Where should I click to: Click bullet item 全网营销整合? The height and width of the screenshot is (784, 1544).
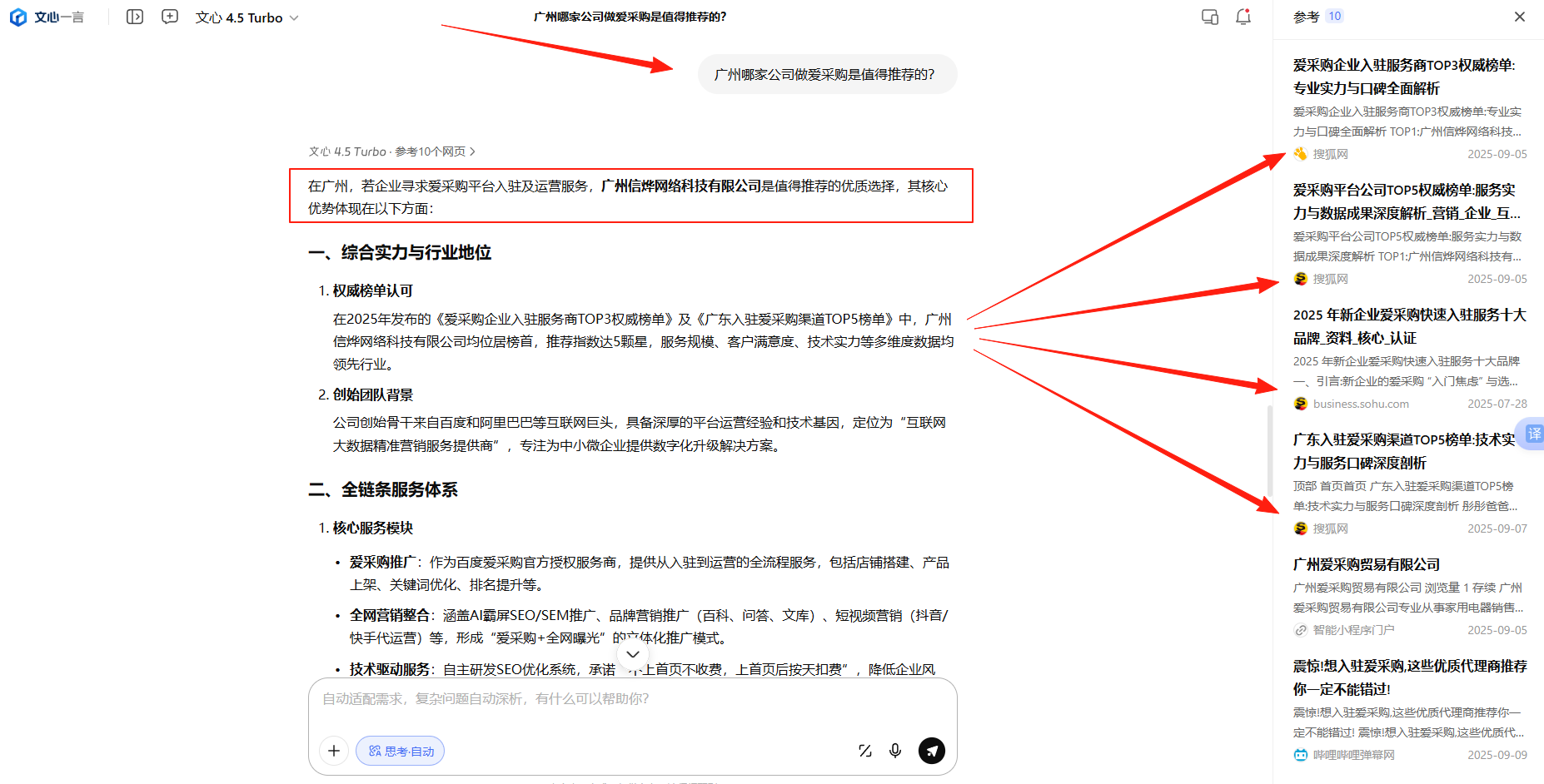tap(389, 615)
